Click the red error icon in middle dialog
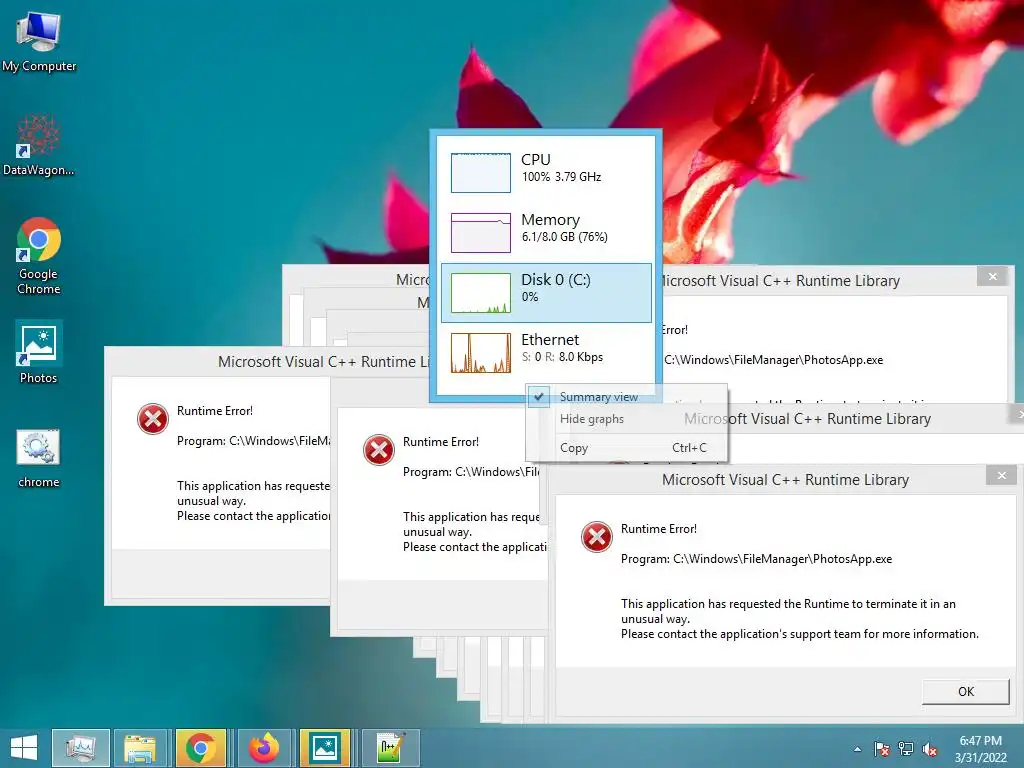1024x768 pixels. click(x=379, y=450)
